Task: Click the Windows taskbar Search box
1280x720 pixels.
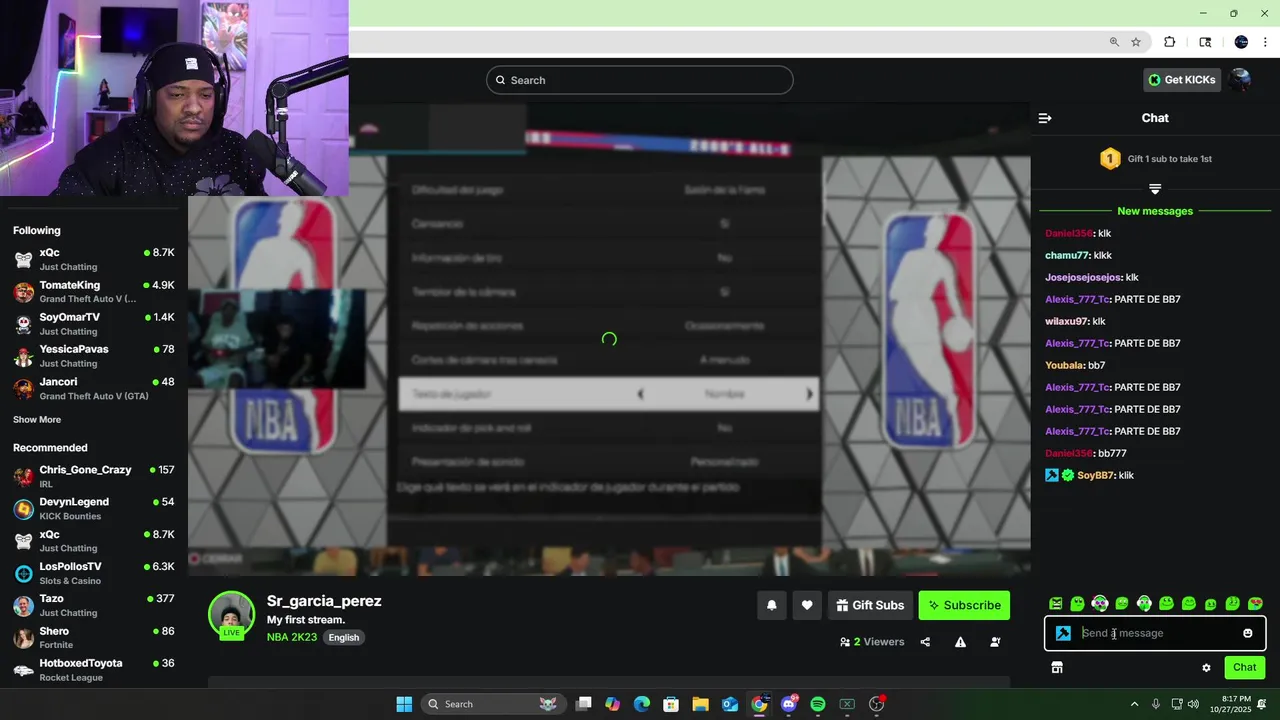Action: tap(494, 704)
